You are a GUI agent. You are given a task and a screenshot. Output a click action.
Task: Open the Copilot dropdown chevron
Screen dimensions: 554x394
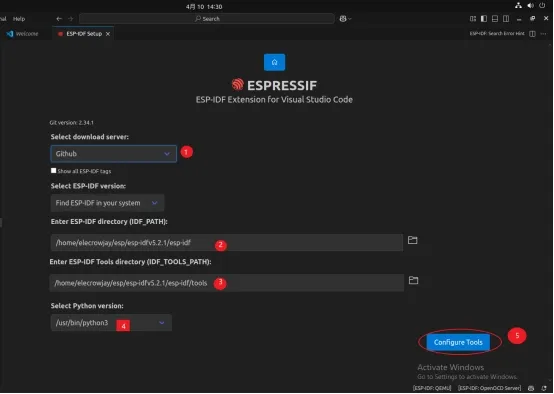[350, 19]
